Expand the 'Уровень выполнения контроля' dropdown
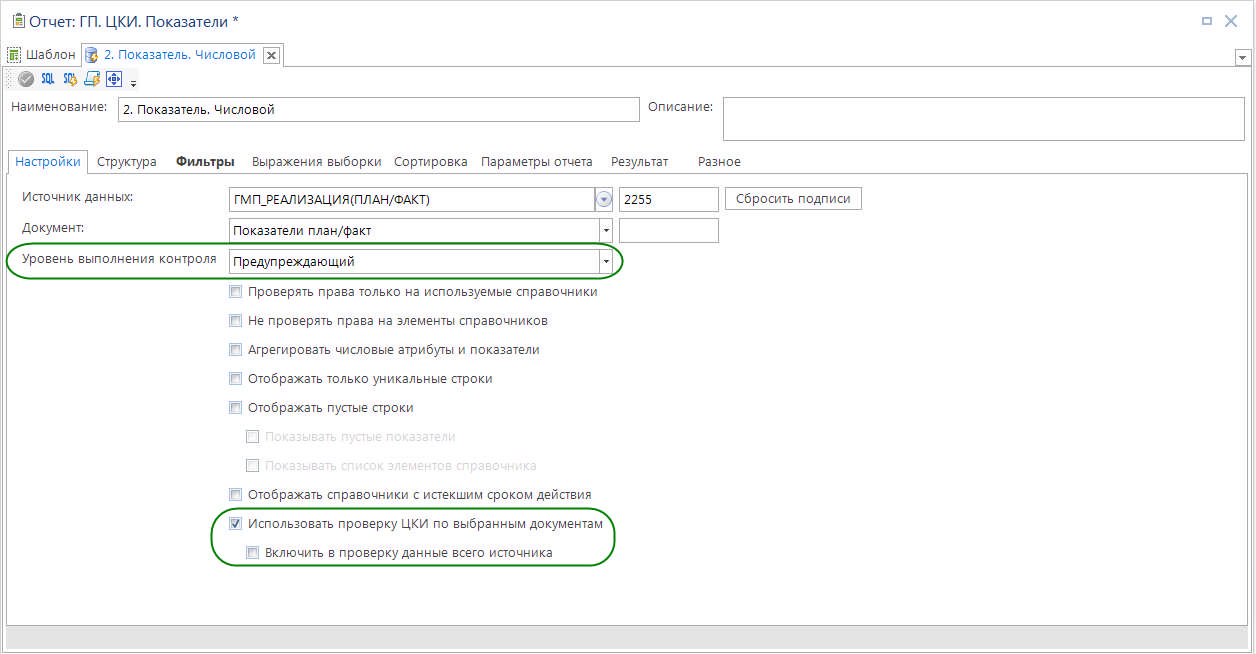 coord(605,262)
